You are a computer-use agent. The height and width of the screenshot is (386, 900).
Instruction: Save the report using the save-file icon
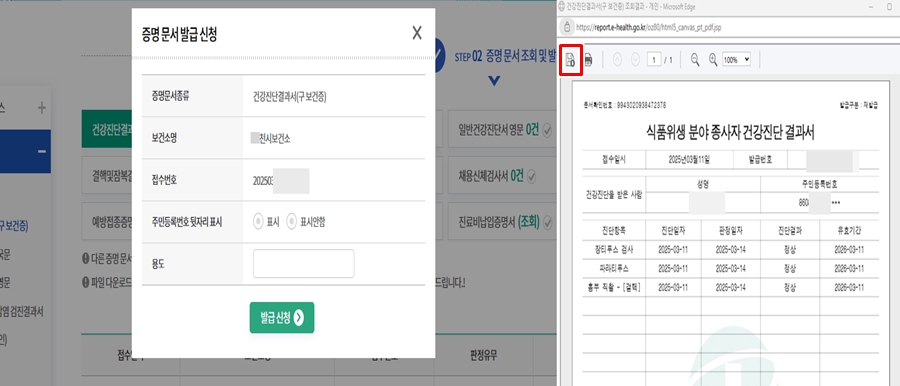coord(571,59)
